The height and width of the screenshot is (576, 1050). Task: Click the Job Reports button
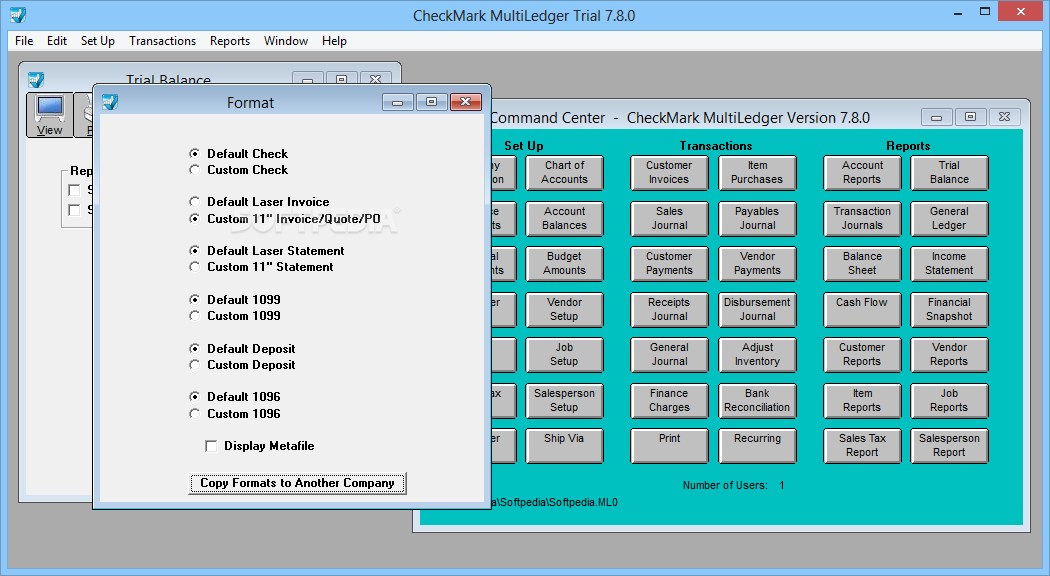tap(950, 401)
